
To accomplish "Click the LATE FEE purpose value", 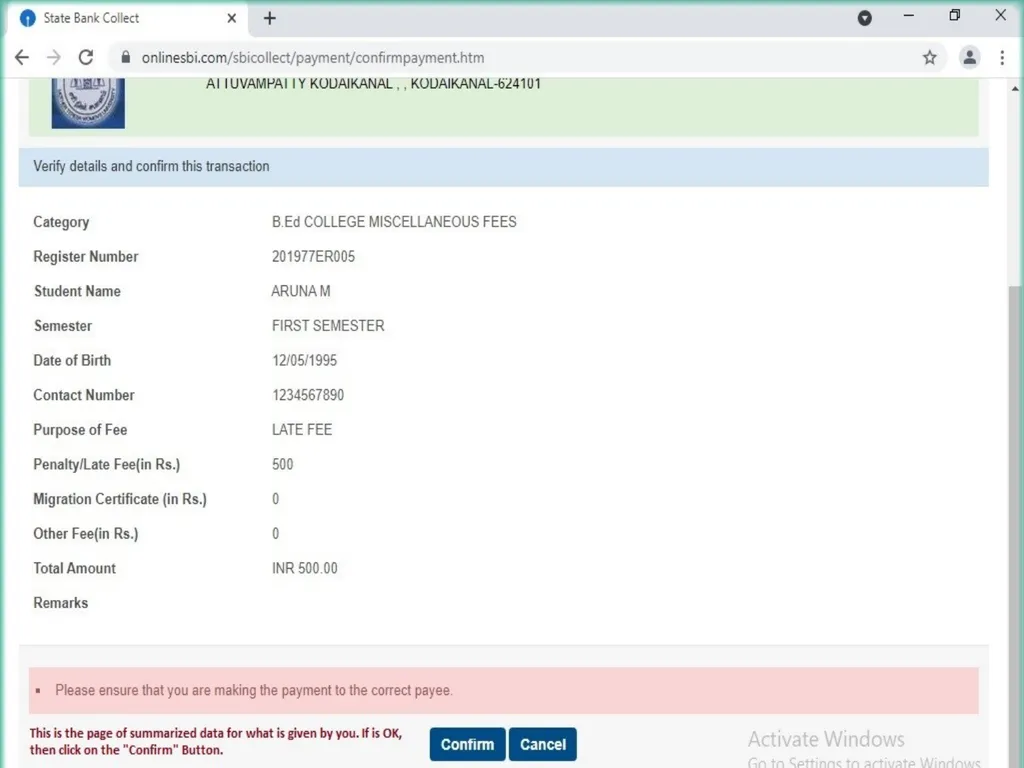I will (302, 430).
